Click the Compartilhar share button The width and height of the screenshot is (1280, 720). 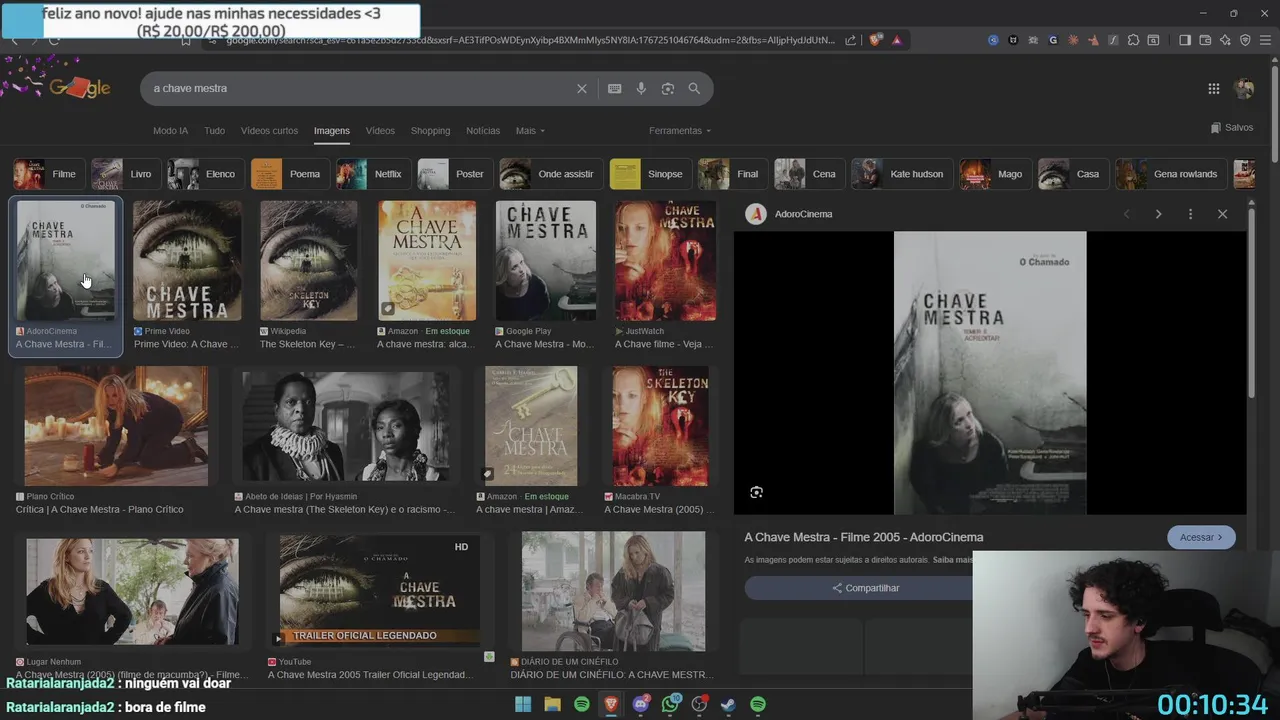[865, 588]
